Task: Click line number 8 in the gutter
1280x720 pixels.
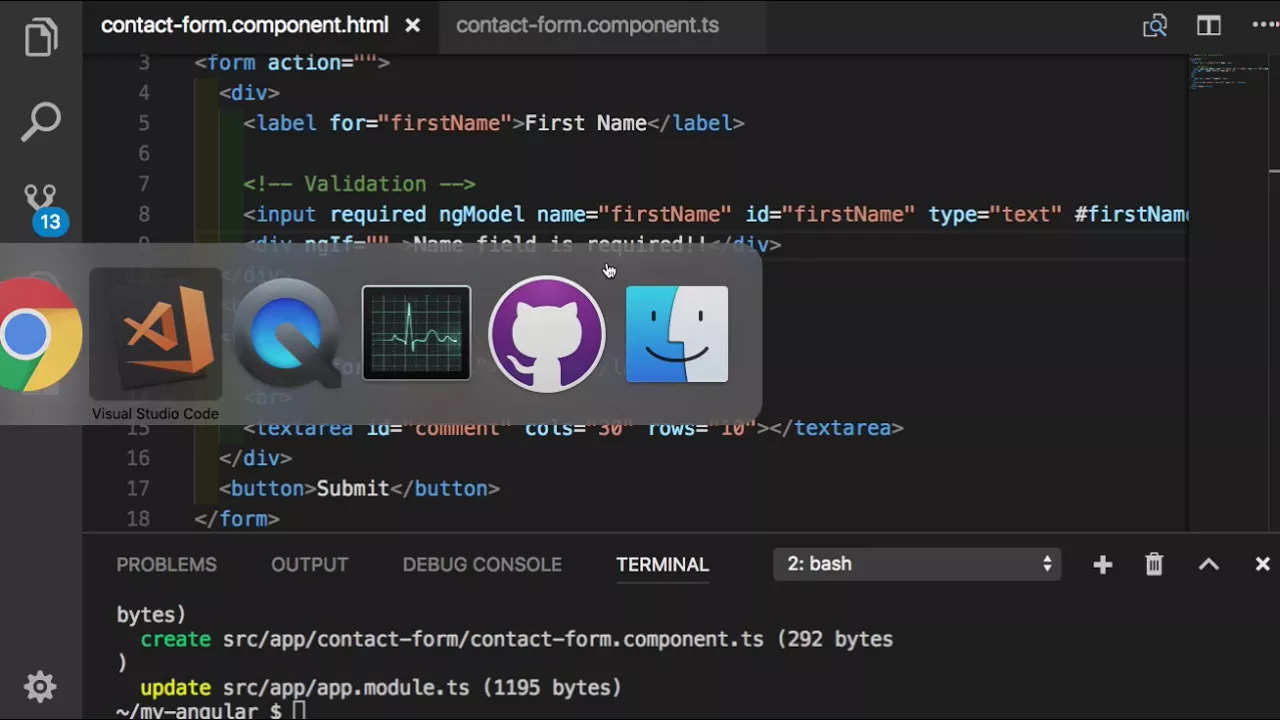Action: 145,214
